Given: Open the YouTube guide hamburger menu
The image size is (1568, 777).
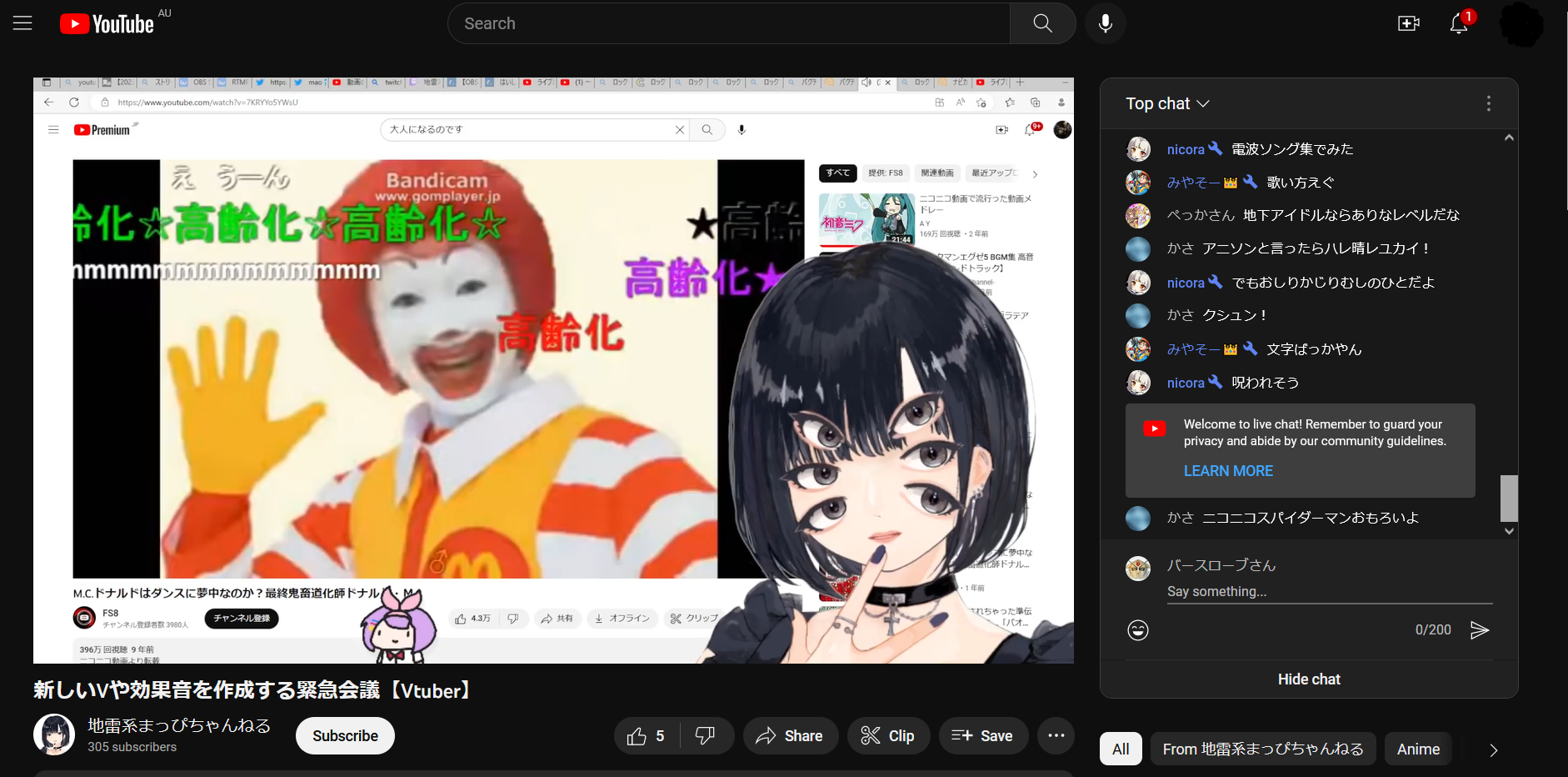Looking at the screenshot, I should [22, 23].
